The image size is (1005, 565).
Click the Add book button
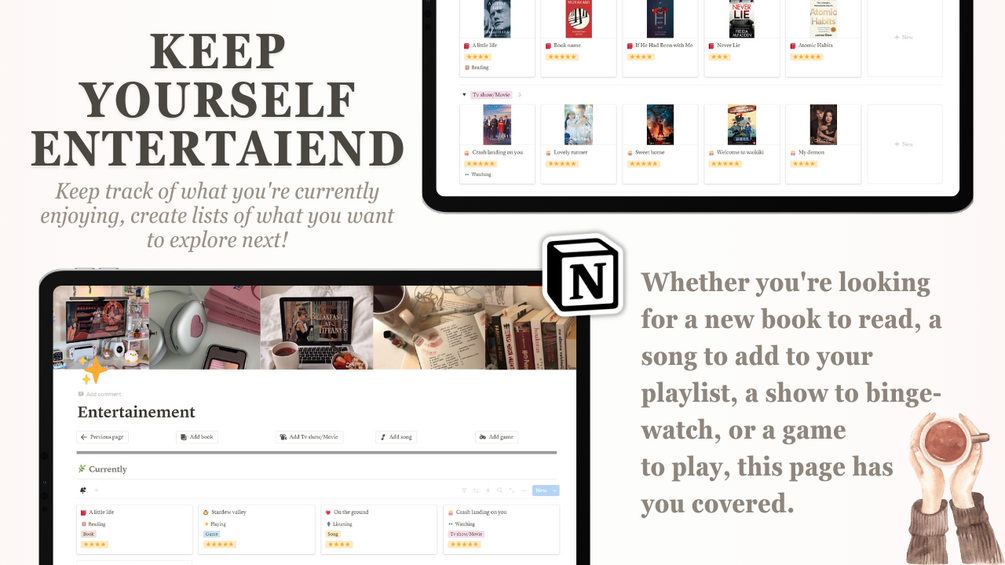pos(197,437)
